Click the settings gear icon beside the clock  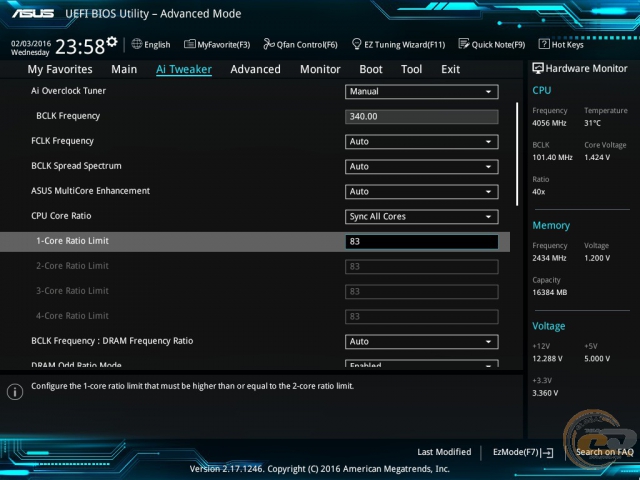pos(111,42)
